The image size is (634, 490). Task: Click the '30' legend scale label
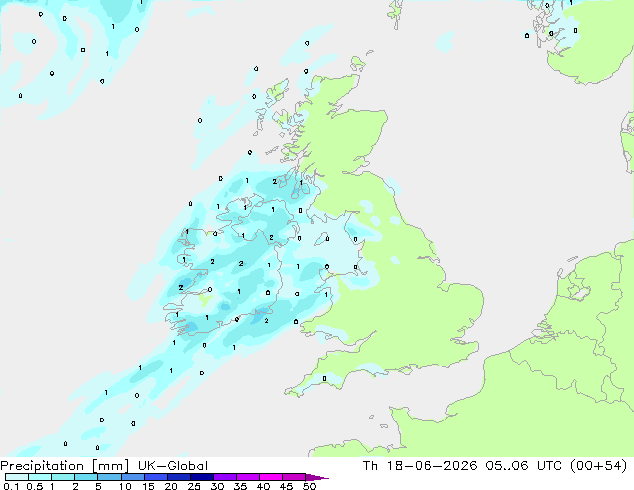pyautogui.click(x=217, y=486)
